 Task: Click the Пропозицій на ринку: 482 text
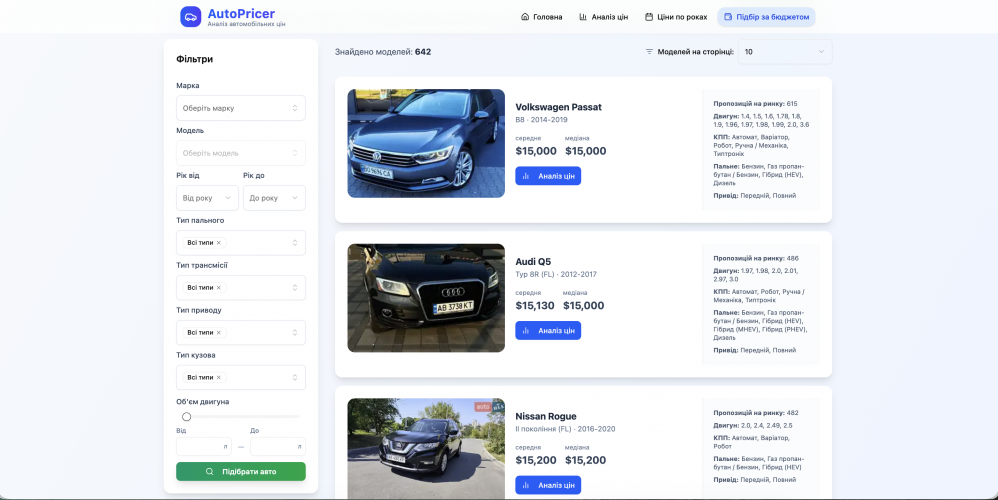coord(756,413)
